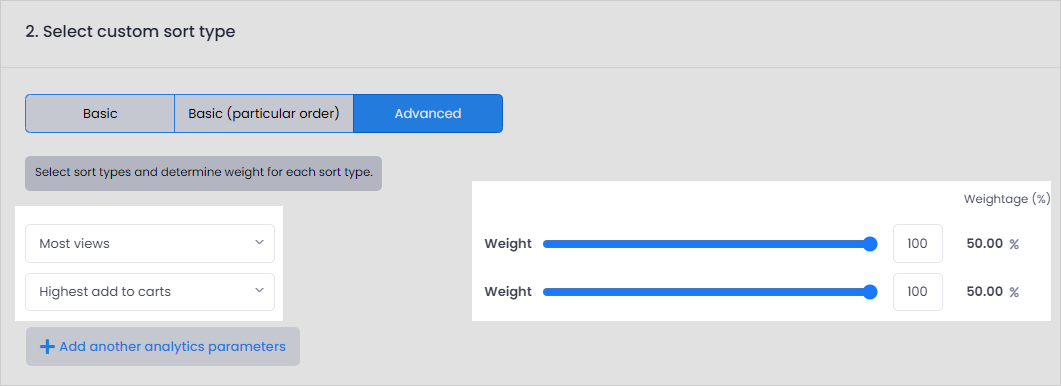Screen dimensions: 1061x386
Task: Choose the Advanced sort type tab
Action: pyautogui.click(x=428, y=114)
